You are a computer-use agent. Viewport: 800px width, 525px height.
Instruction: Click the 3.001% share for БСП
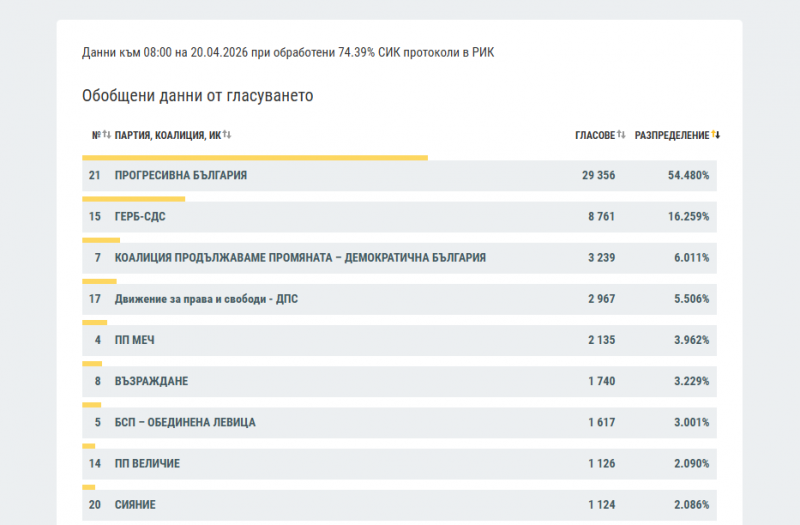691,422
